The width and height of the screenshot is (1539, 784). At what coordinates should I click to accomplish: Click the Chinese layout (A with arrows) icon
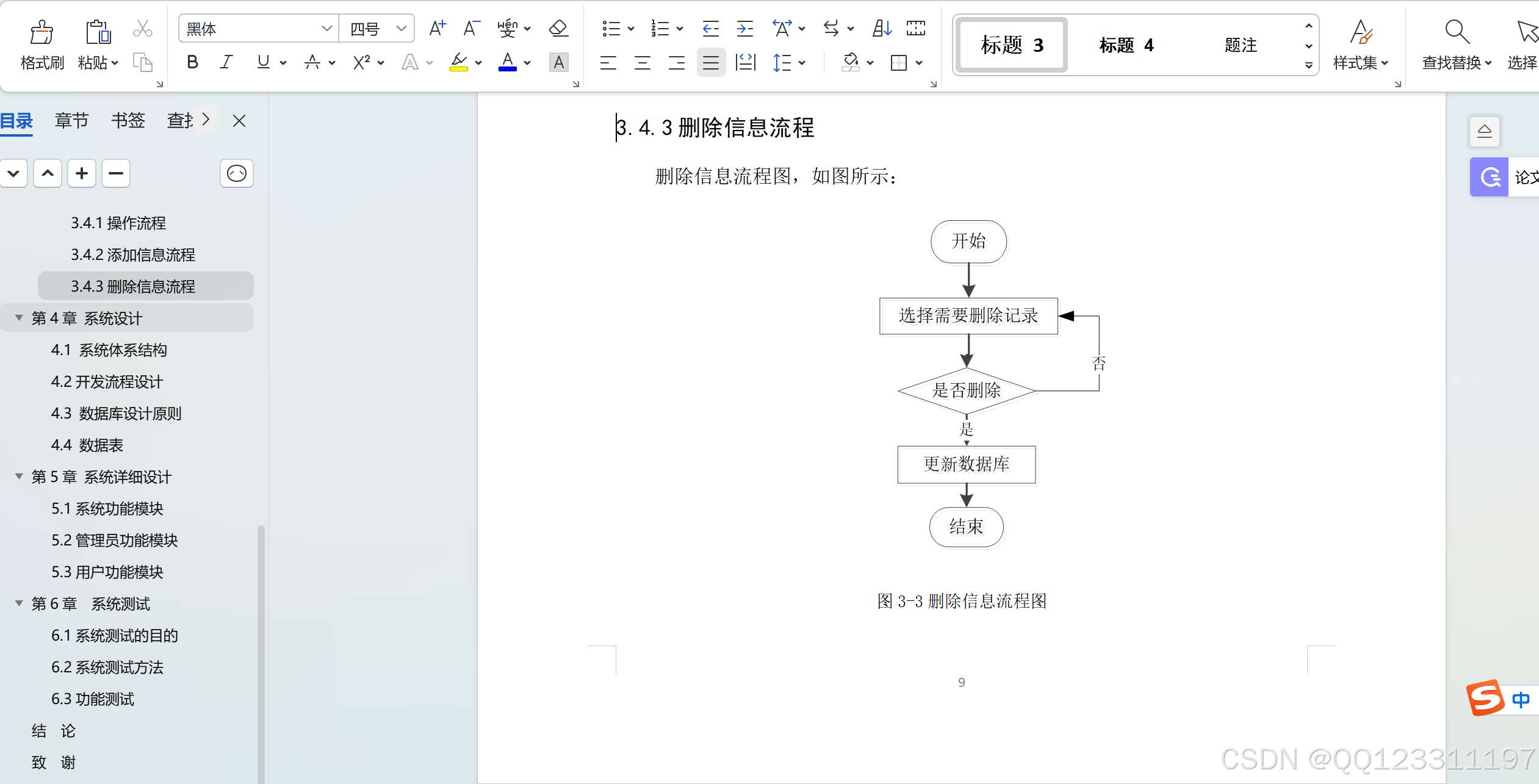tap(782, 28)
